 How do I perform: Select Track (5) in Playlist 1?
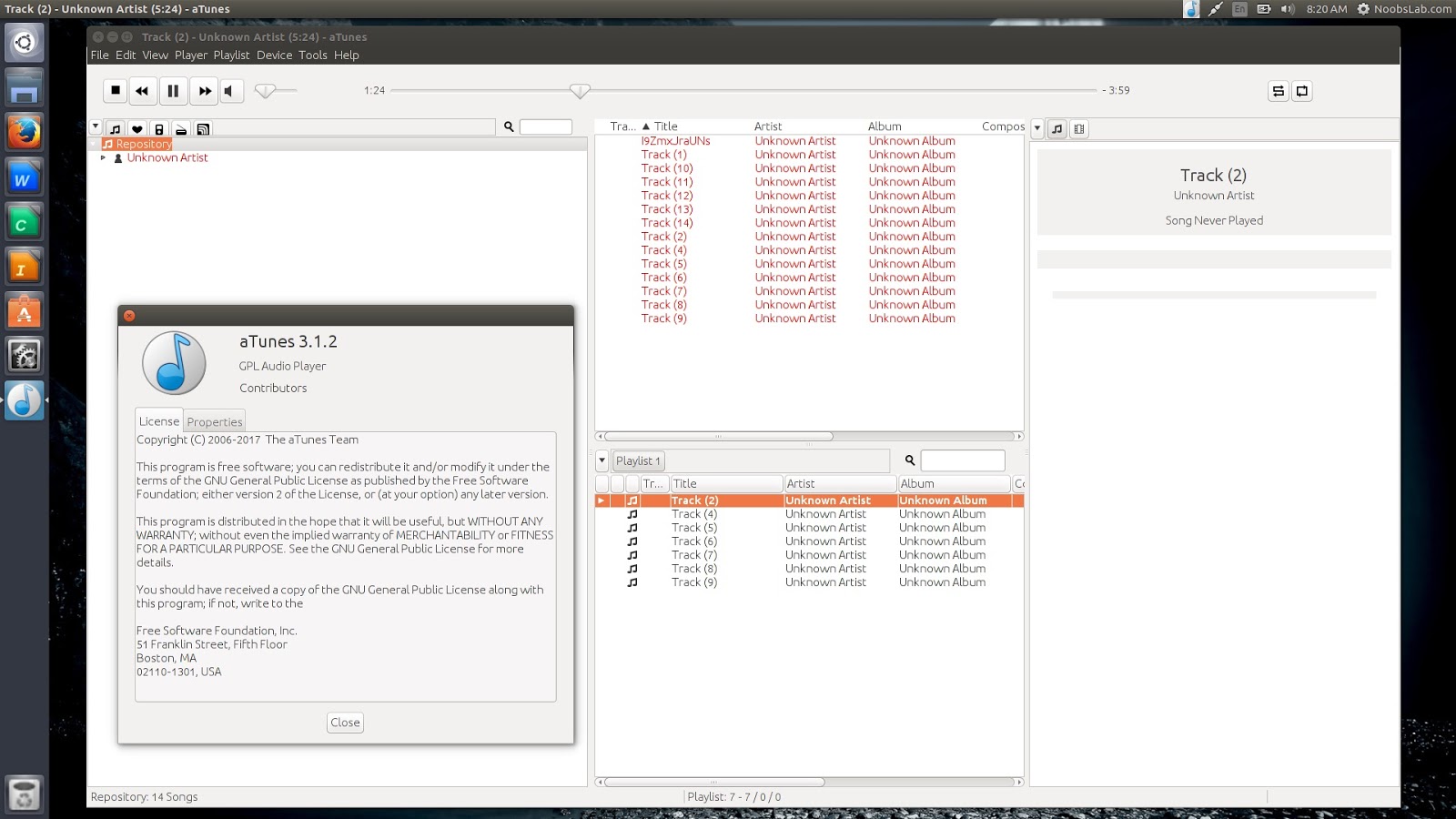tap(693, 527)
